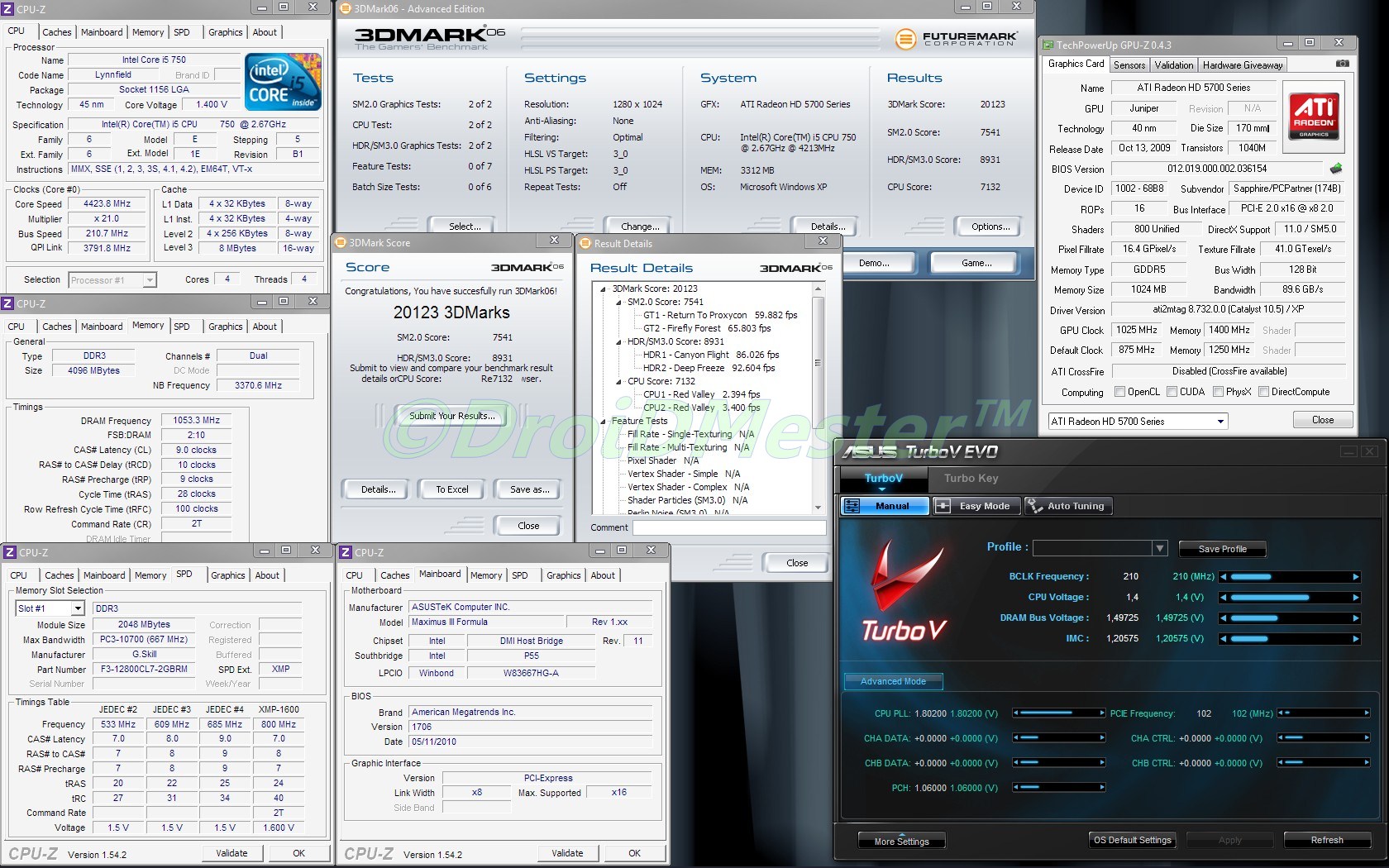Click the GPU-Z title bar app icon
Viewport: 1389px width, 868px height.
pyautogui.click(x=1048, y=45)
